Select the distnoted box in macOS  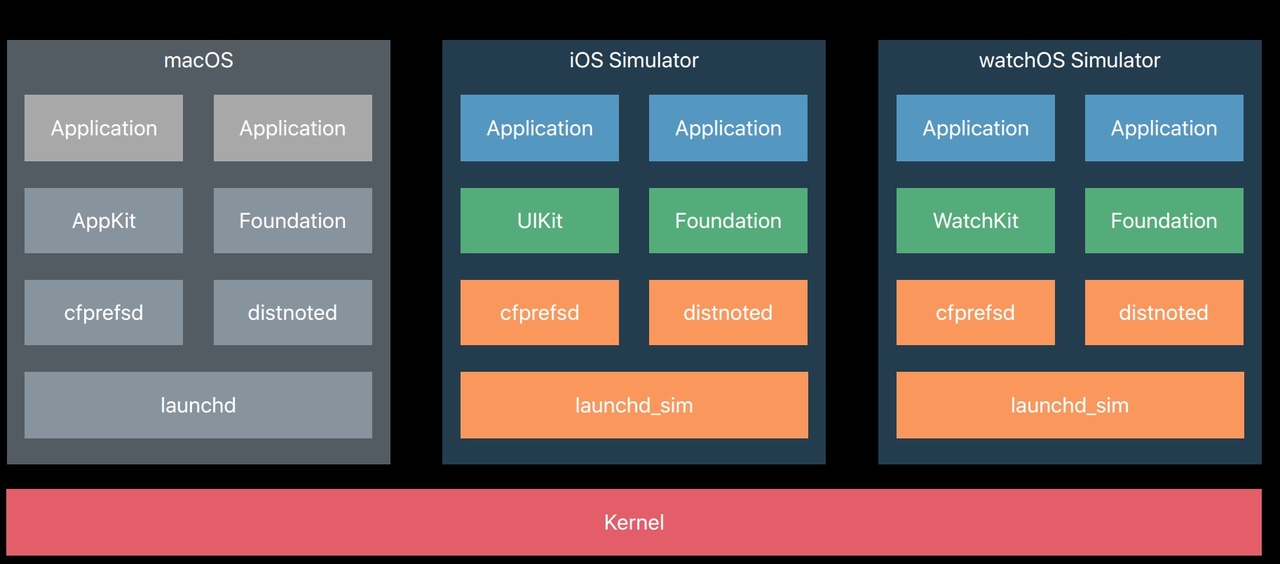293,312
